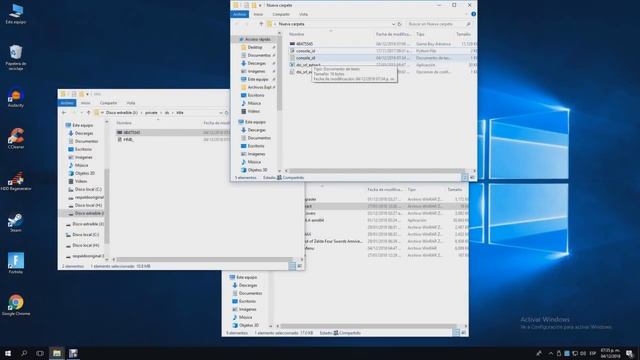Open Compartir tab in the title folder window
Screen dimensions: 640x360
coord(108,103)
